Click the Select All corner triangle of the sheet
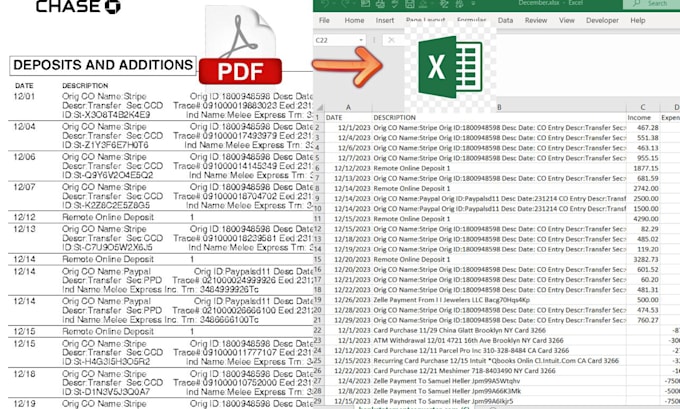The width and height of the screenshot is (680, 409). 320,107
